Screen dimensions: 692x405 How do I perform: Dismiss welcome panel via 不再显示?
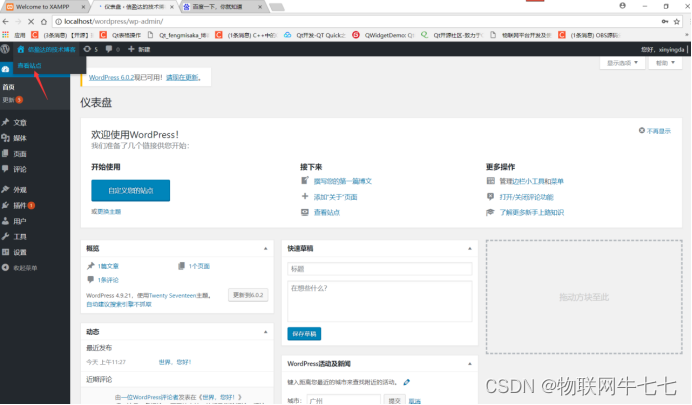click(x=655, y=131)
